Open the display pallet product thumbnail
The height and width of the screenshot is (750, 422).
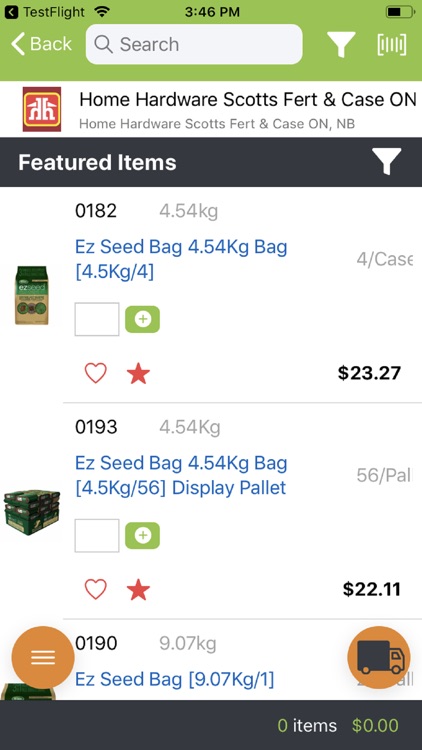point(32,512)
